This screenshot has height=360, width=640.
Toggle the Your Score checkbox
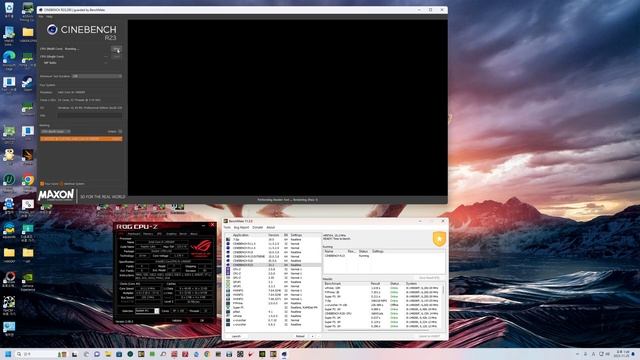(42, 184)
